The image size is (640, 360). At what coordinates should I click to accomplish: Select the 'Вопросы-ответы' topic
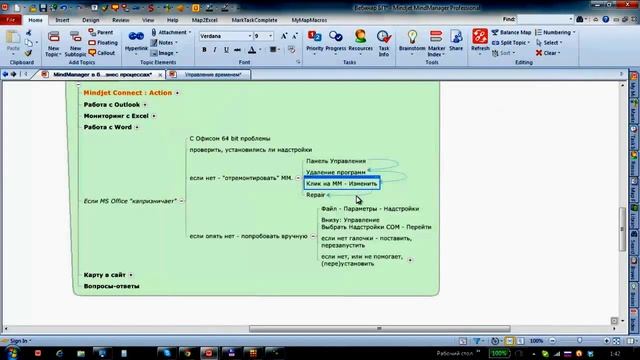[111, 286]
